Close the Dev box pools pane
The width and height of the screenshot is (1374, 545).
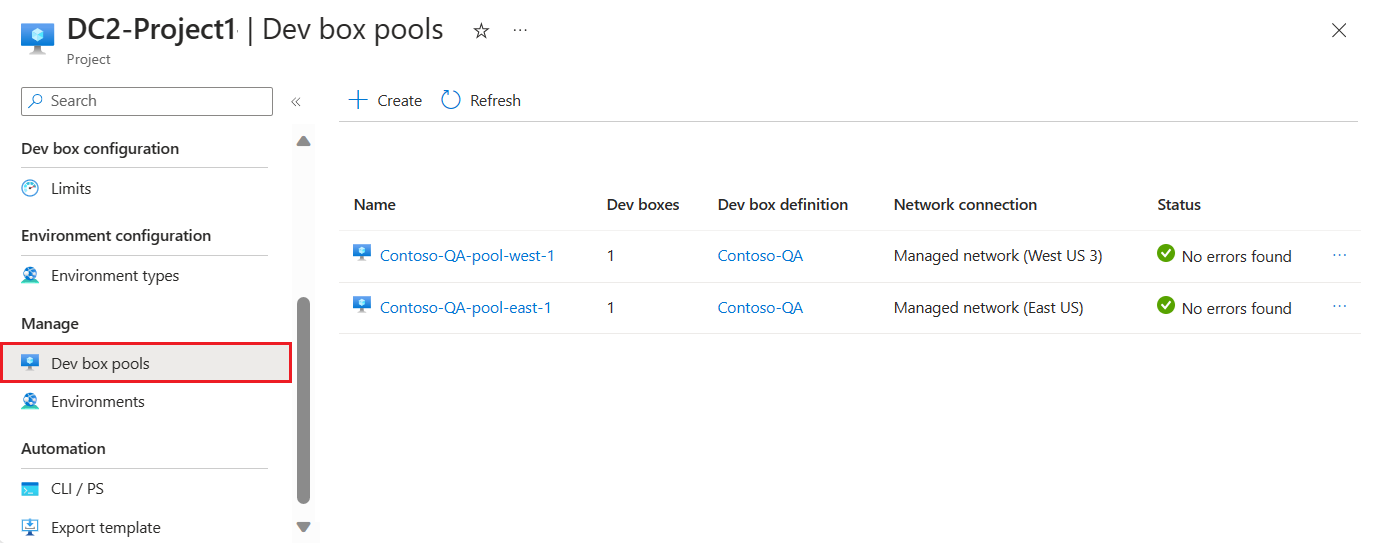coord(1339,30)
